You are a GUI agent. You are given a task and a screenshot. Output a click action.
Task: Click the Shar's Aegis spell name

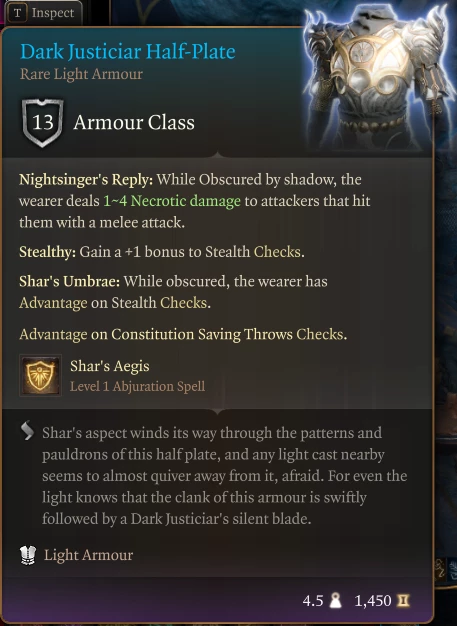110,366
